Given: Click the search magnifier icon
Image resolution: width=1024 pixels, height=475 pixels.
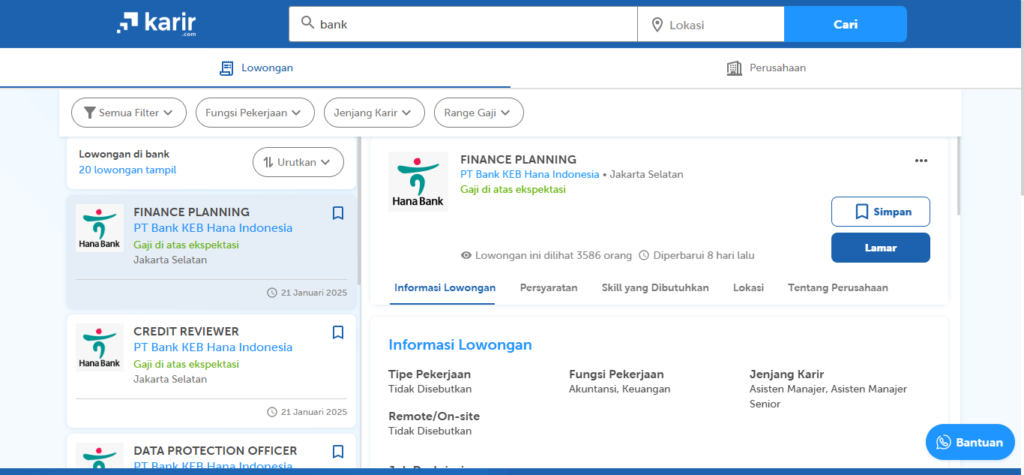Looking at the screenshot, I should pos(308,24).
